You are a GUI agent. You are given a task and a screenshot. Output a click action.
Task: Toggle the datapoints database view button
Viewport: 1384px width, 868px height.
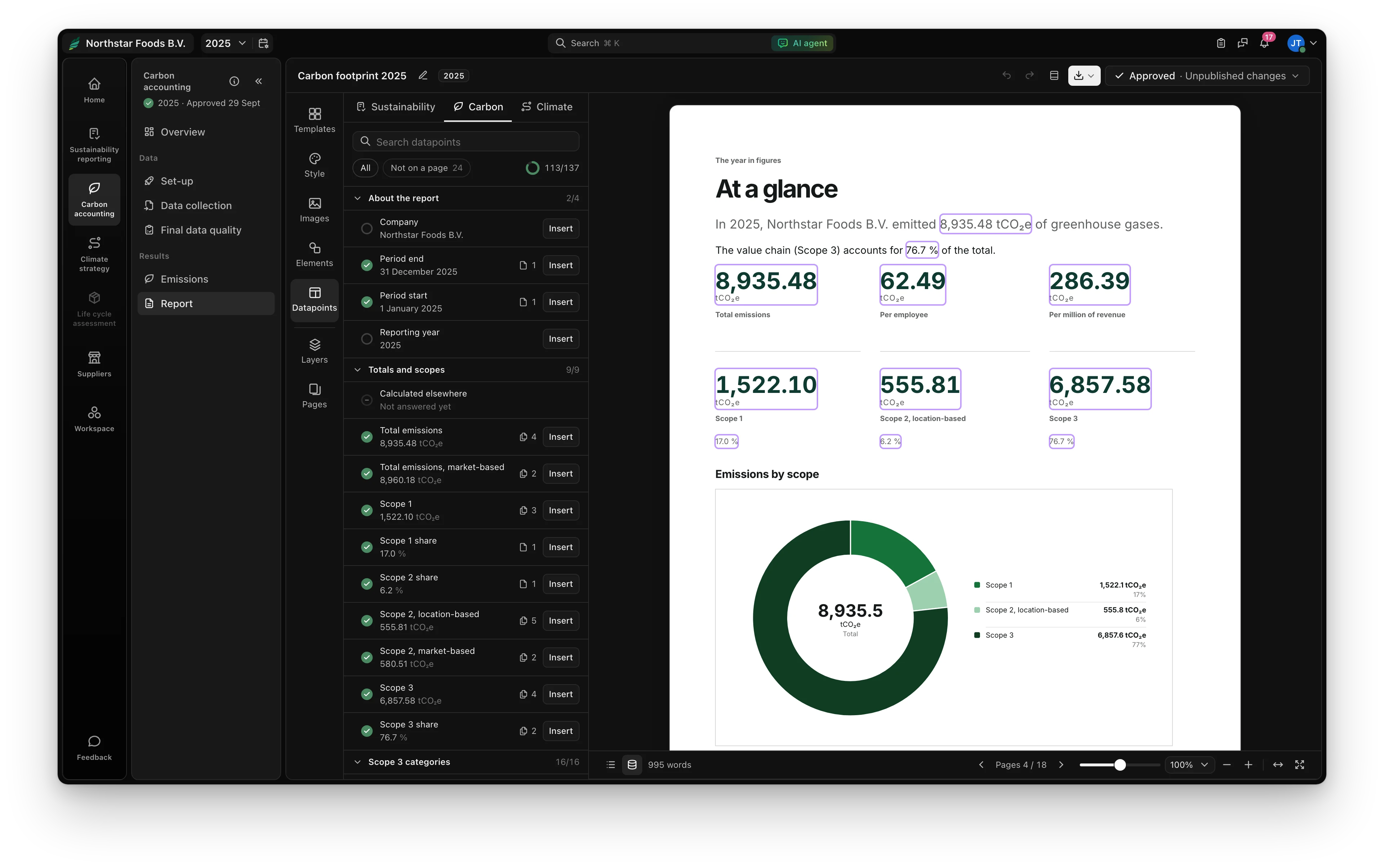(x=632, y=765)
